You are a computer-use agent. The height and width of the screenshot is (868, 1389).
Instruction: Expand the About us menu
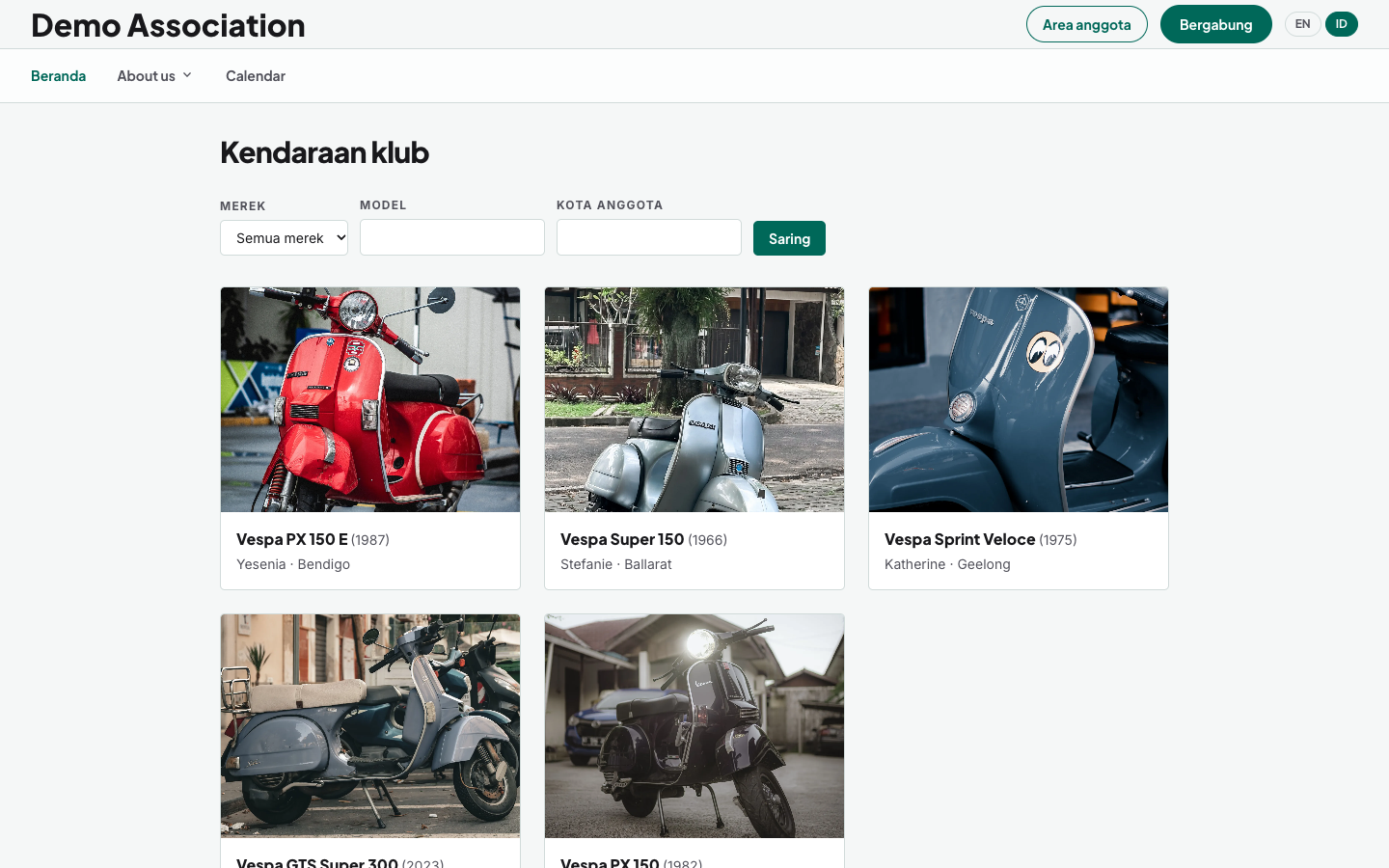point(154,76)
